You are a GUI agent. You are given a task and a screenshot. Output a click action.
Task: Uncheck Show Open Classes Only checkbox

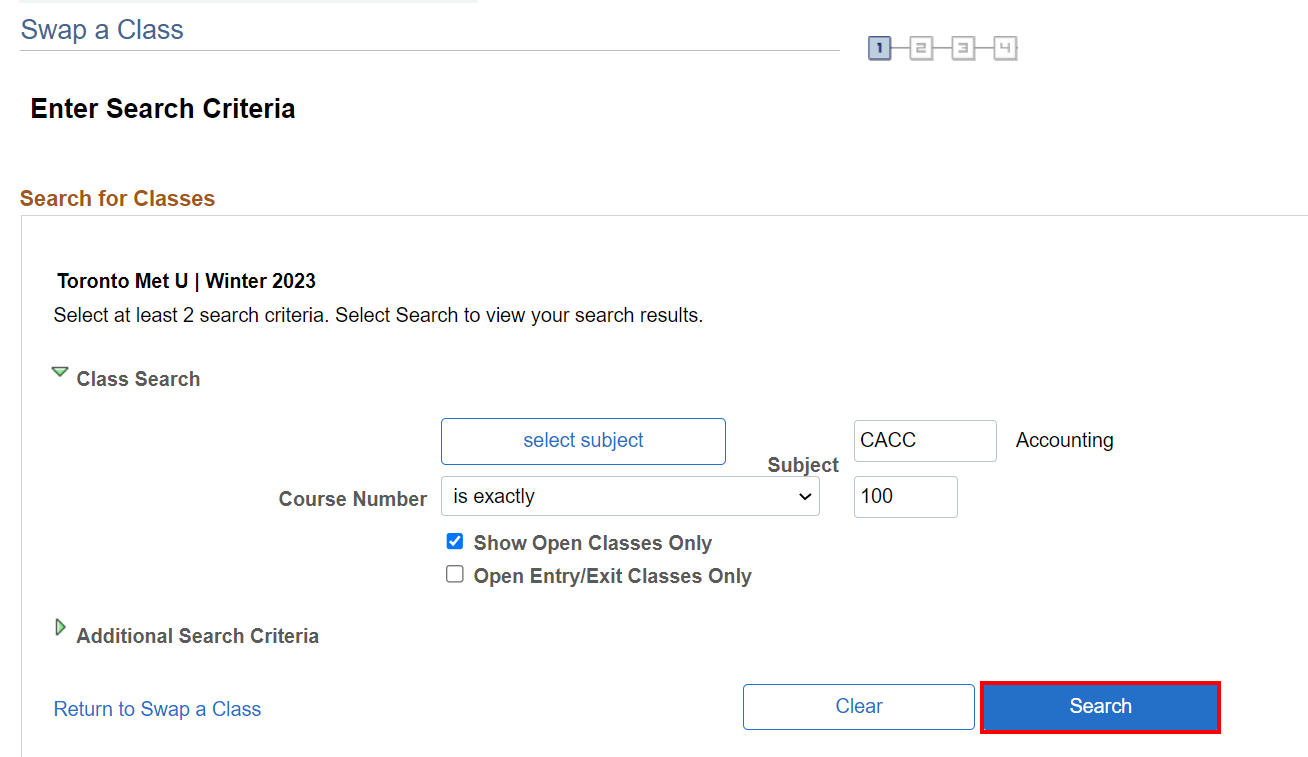(455, 542)
